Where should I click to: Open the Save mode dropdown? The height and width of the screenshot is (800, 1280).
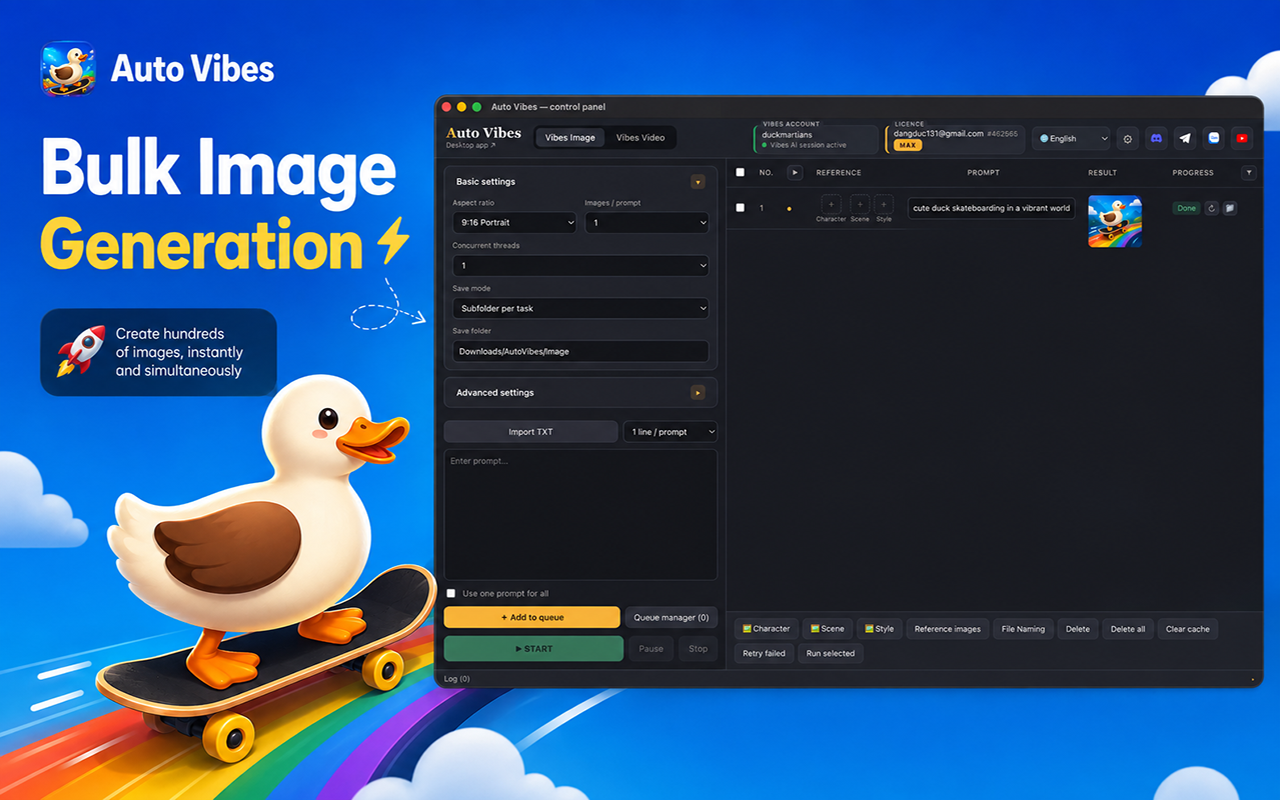pos(580,308)
